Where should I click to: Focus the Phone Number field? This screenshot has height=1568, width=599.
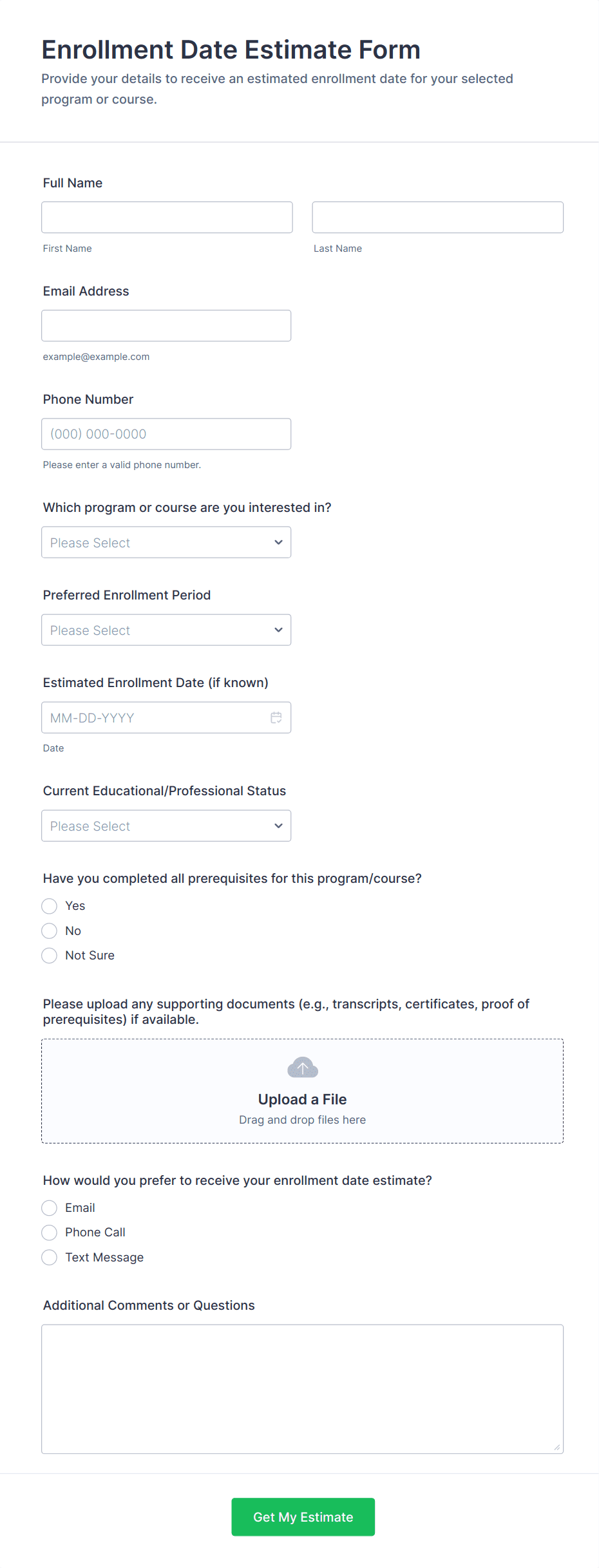tap(166, 434)
